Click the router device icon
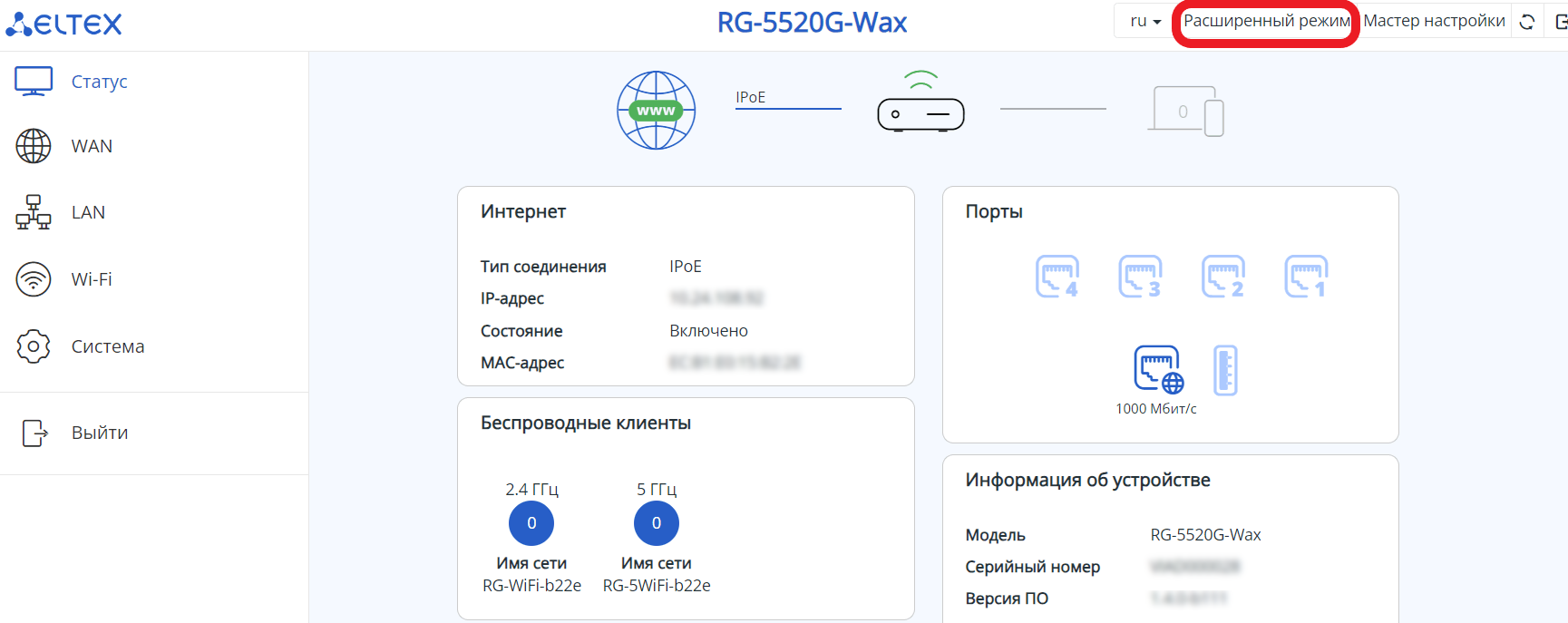The width and height of the screenshot is (1568, 623). tap(920, 102)
